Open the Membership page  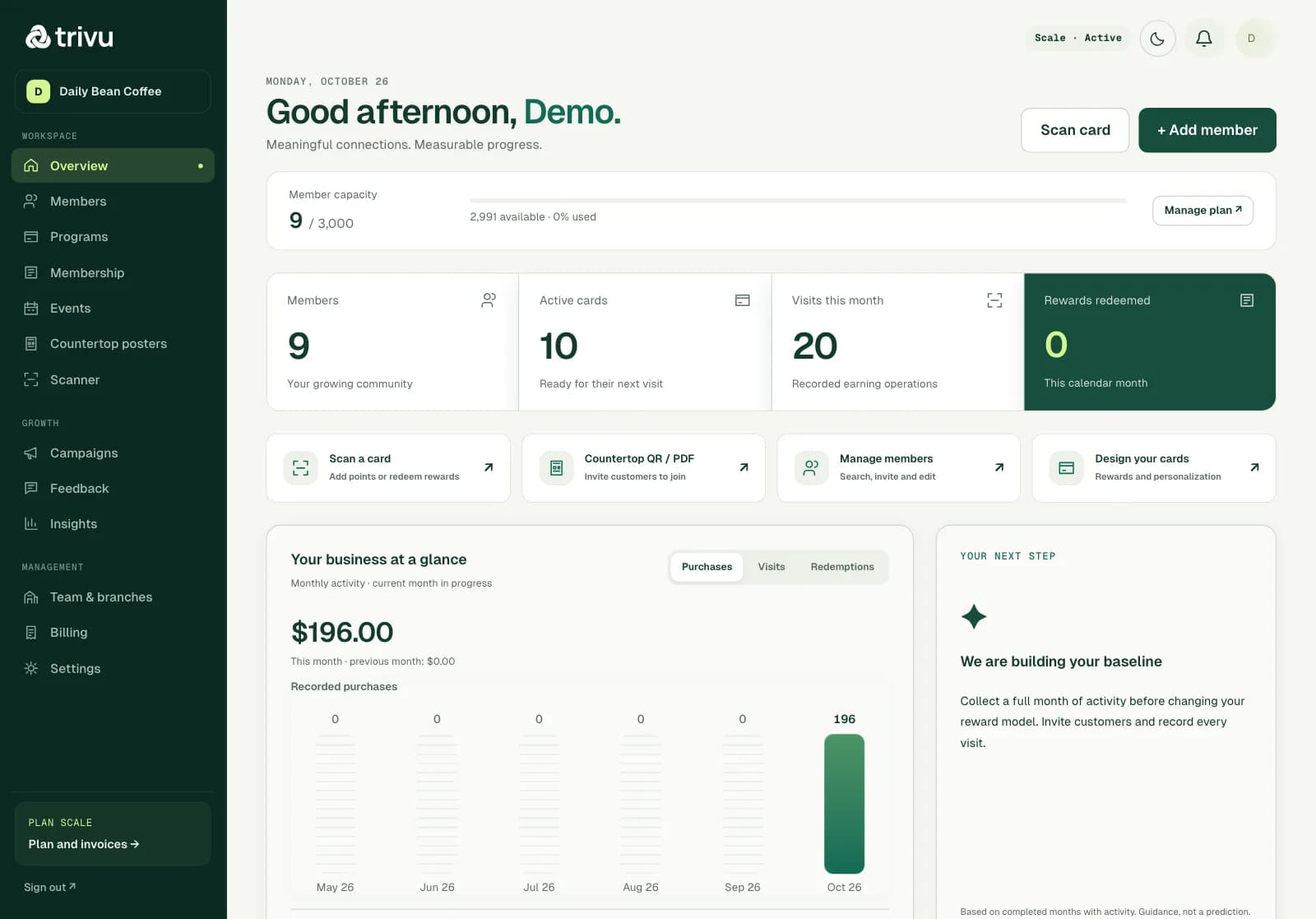113,272
